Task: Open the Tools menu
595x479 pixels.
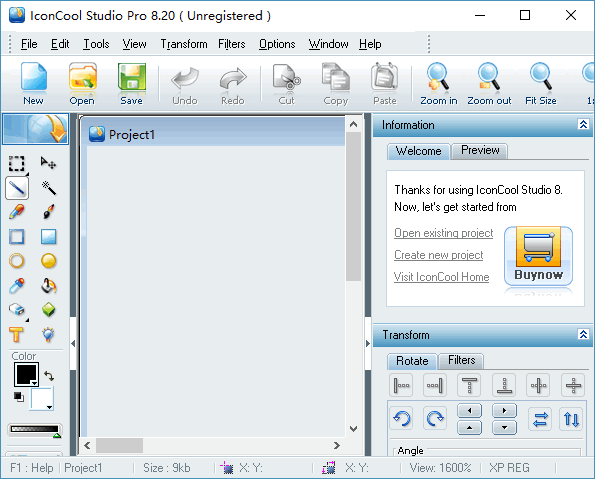Action: pyautogui.click(x=96, y=44)
